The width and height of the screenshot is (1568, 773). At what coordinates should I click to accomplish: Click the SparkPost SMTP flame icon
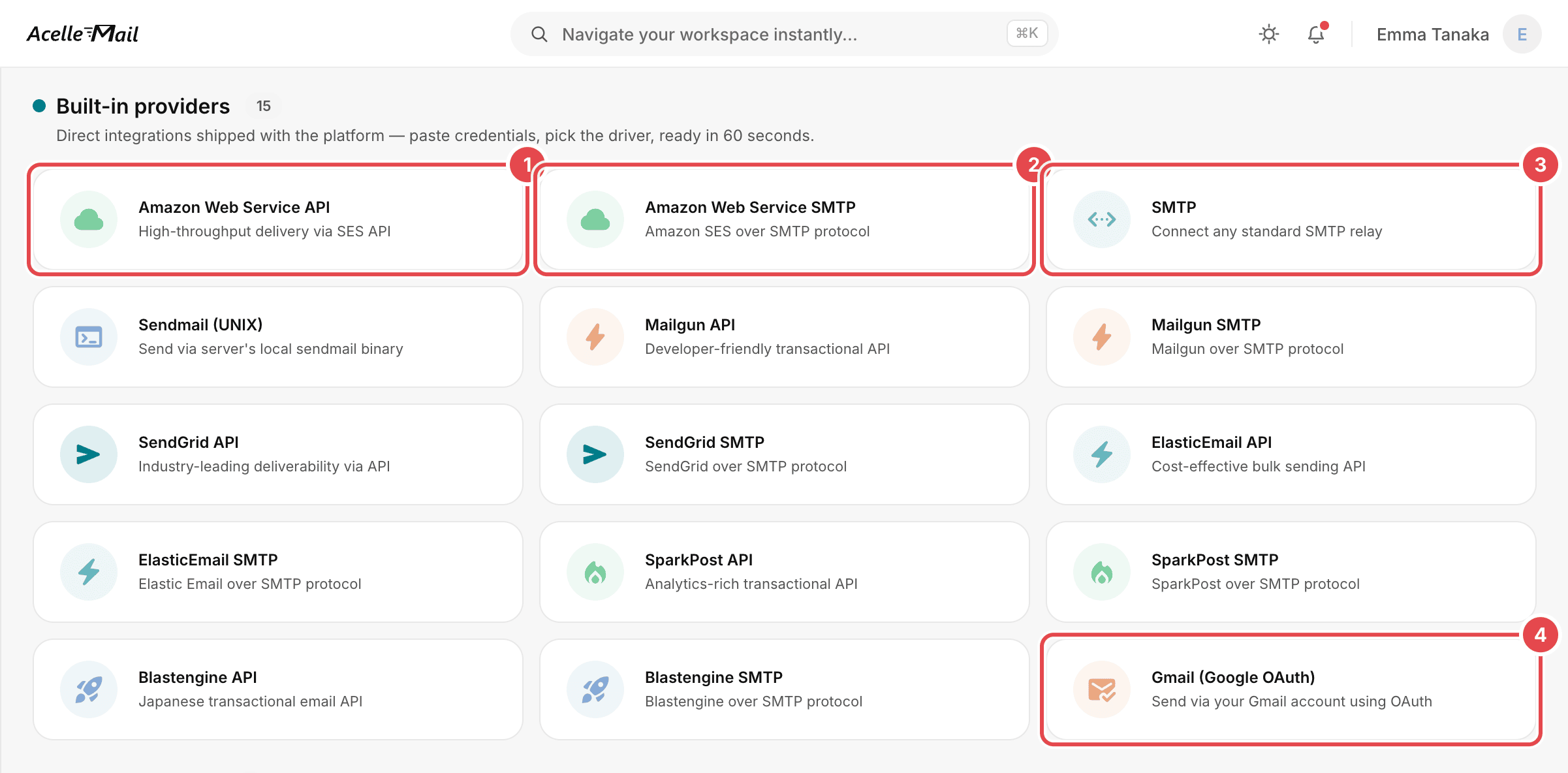(1102, 572)
